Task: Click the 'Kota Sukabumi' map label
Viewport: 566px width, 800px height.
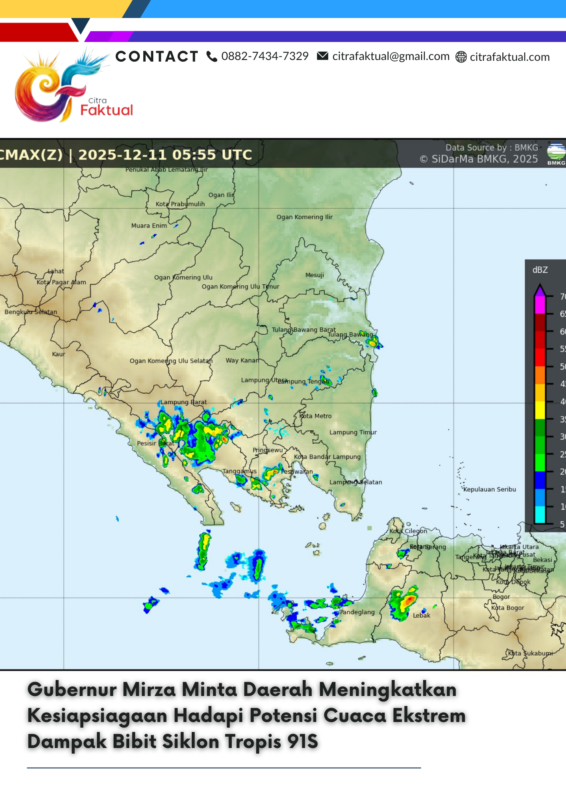Action: point(530,653)
